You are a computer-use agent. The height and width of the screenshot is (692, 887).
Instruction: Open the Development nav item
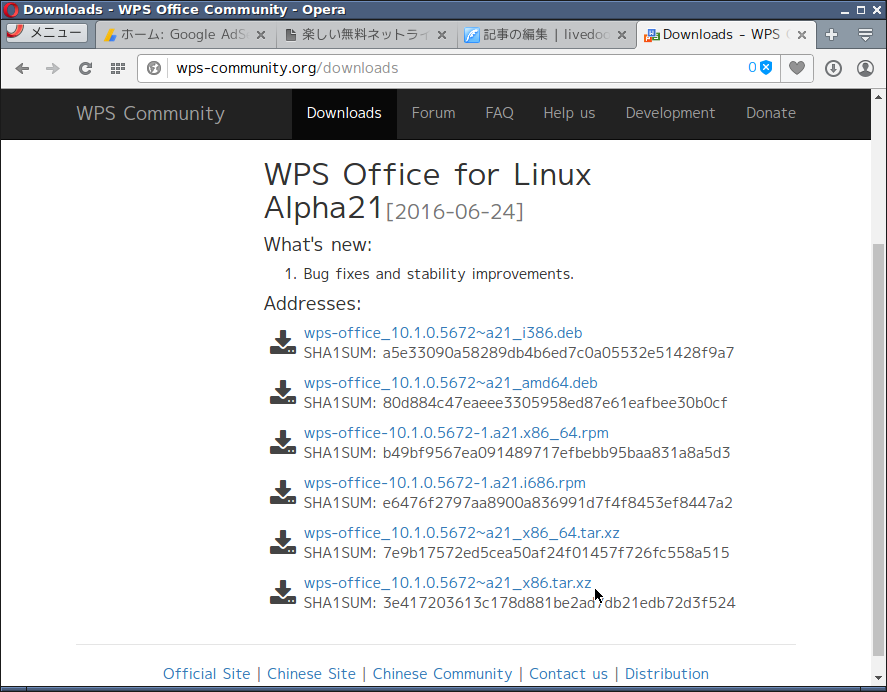coord(670,113)
